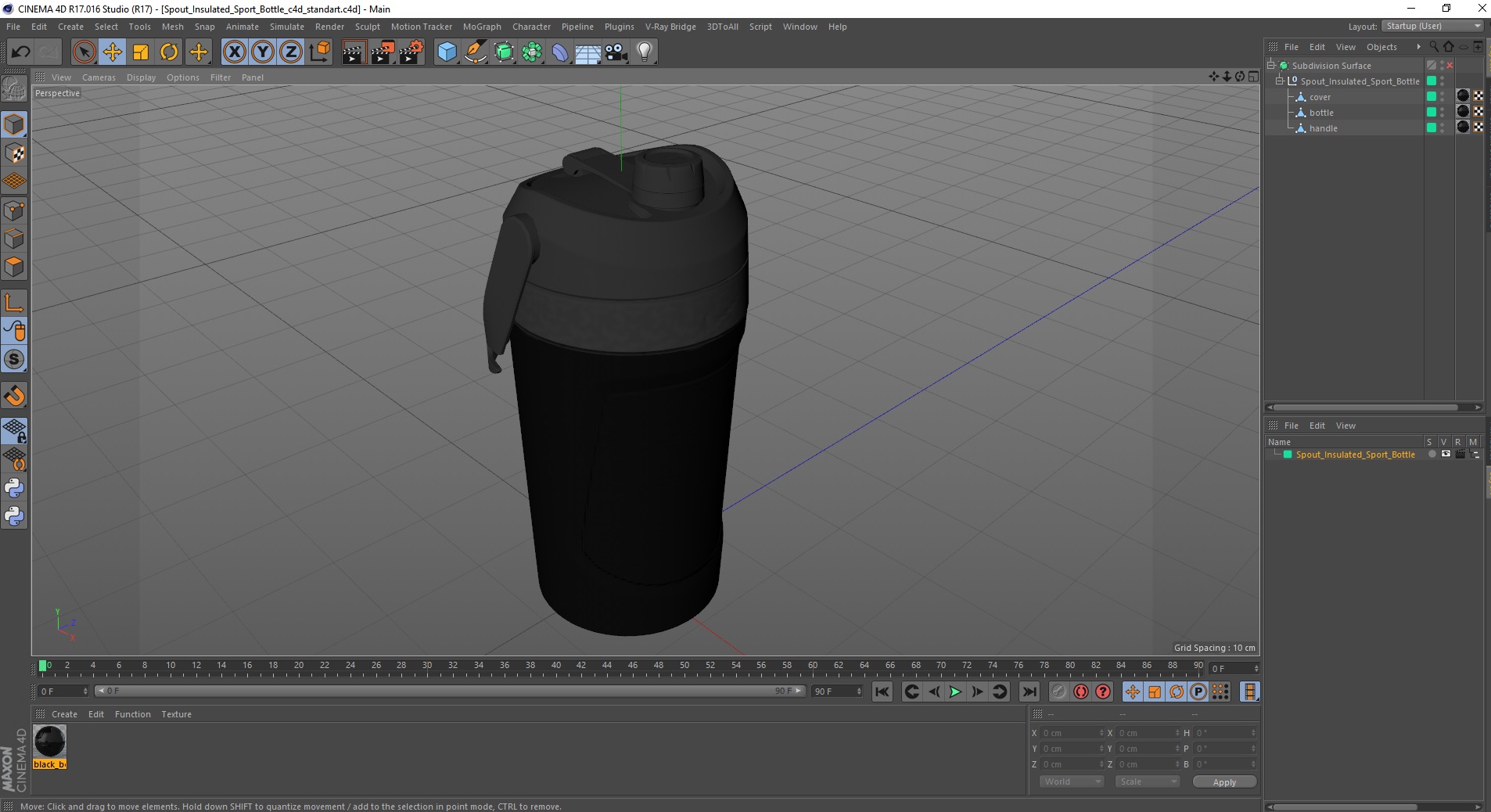1491x812 pixels.
Task: Open the Scale mode dropdown
Action: point(1147,781)
